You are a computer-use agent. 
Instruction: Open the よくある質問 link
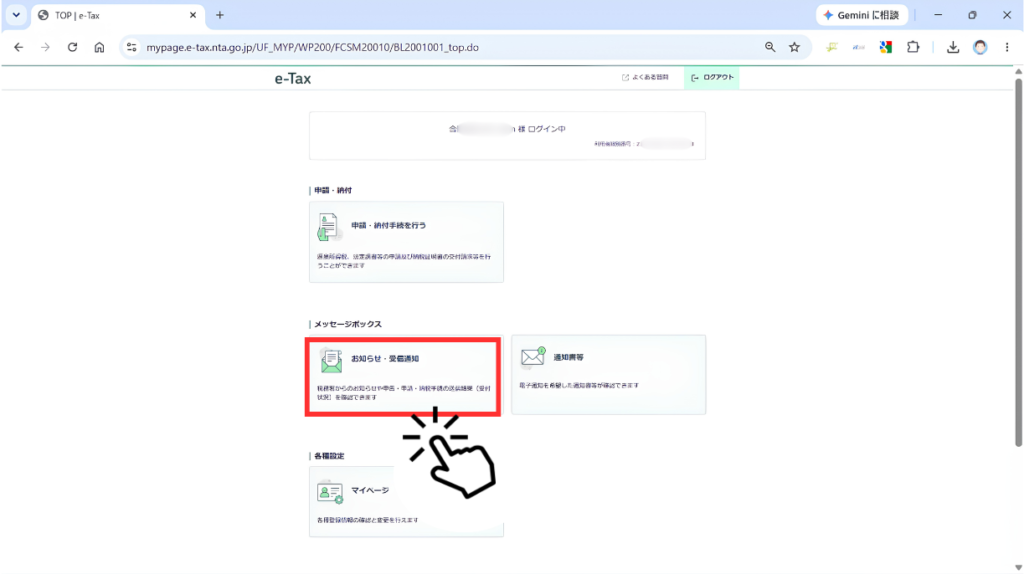tap(645, 77)
